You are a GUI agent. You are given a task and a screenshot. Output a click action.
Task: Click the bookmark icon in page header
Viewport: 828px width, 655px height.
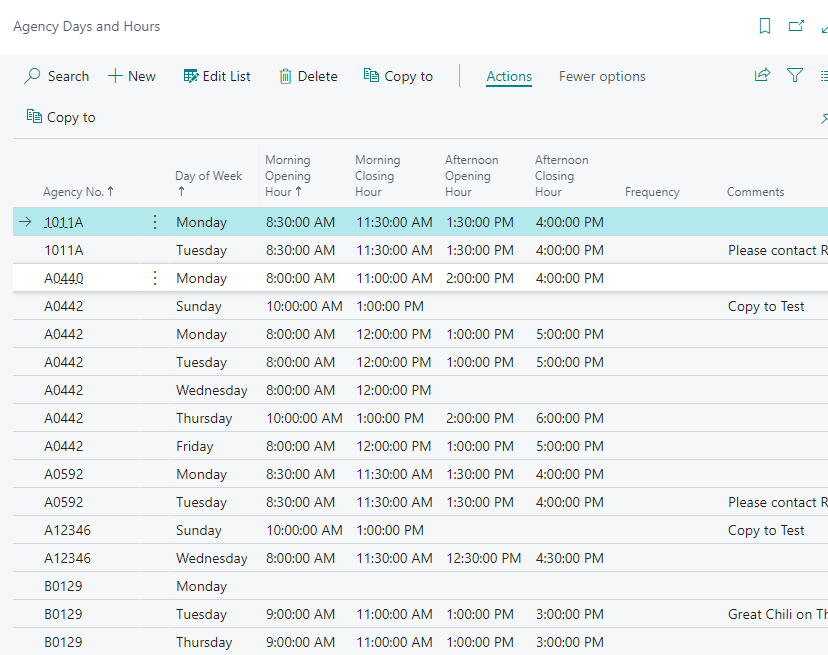765,27
